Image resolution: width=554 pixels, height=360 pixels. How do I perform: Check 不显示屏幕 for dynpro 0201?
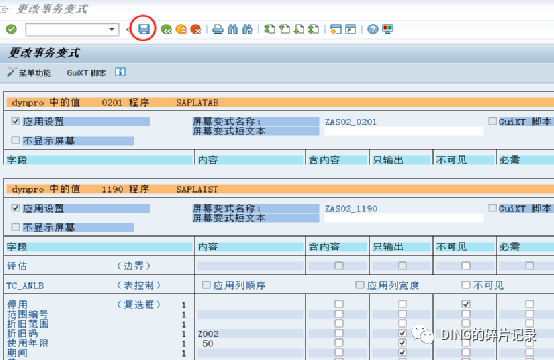tap(15, 140)
